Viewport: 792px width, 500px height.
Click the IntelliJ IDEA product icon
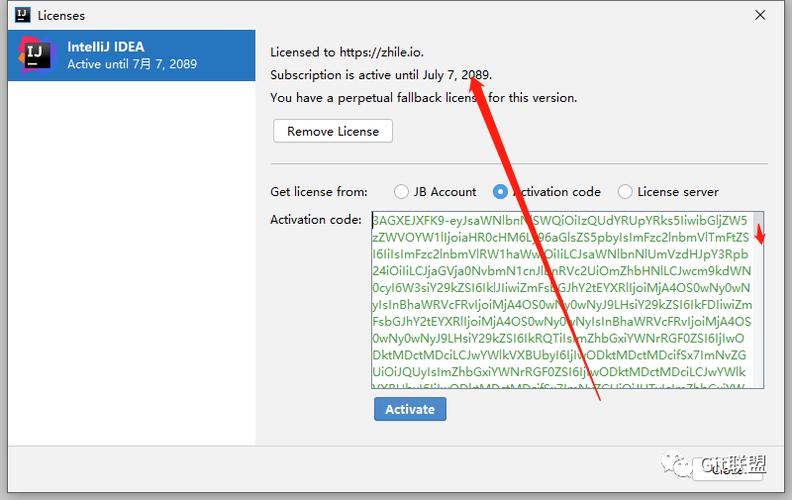click(35, 55)
